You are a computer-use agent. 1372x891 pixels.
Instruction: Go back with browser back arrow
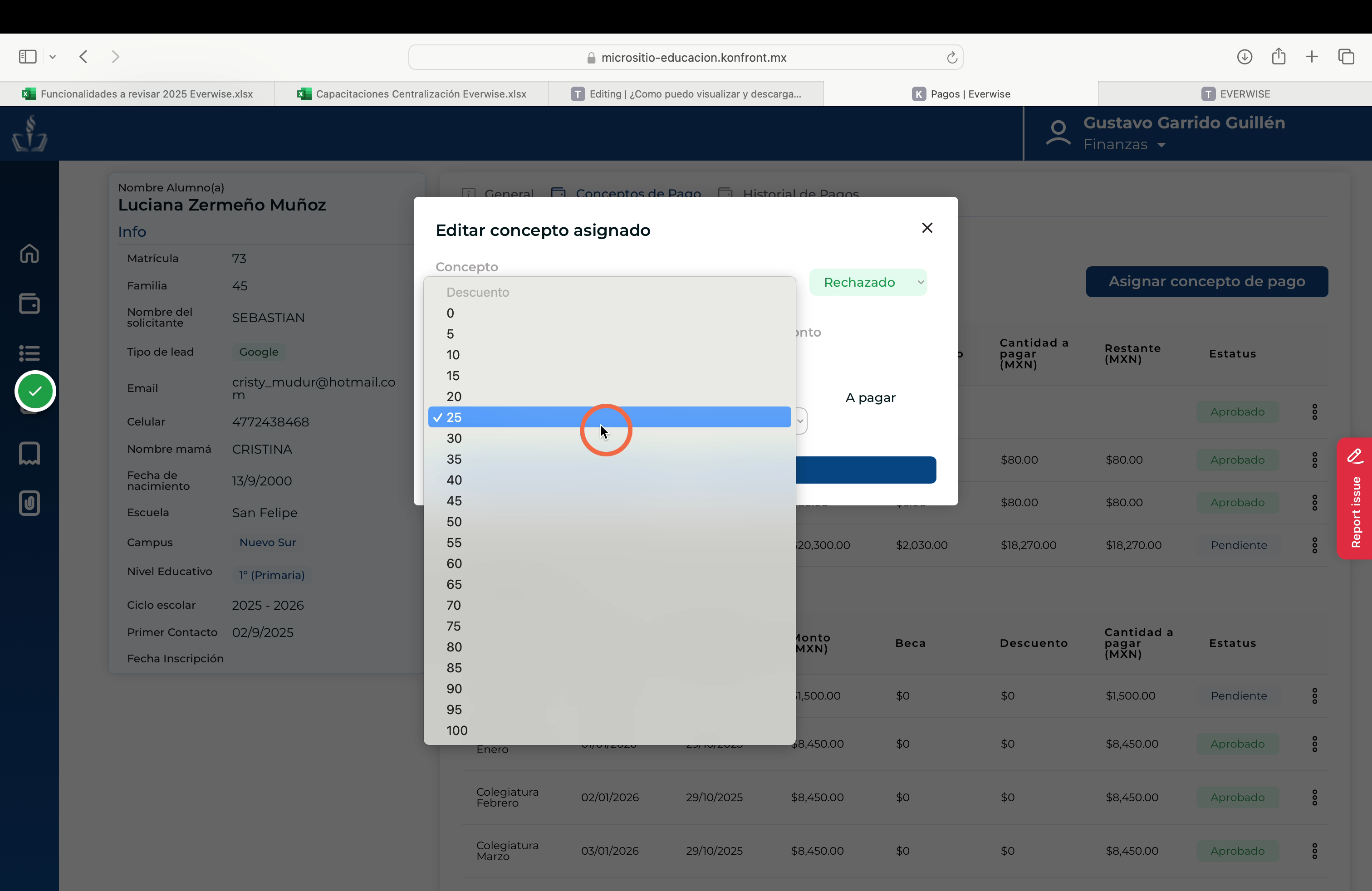tap(83, 56)
